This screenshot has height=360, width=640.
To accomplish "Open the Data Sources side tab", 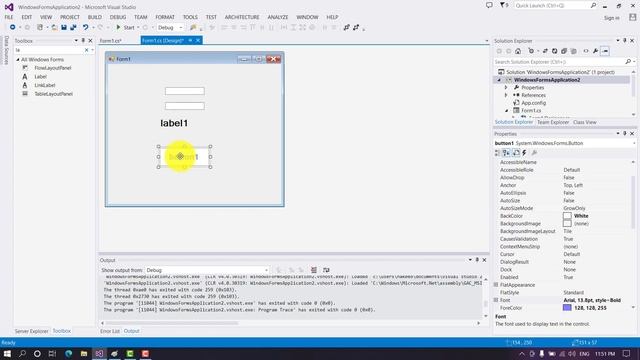I will point(6,50).
